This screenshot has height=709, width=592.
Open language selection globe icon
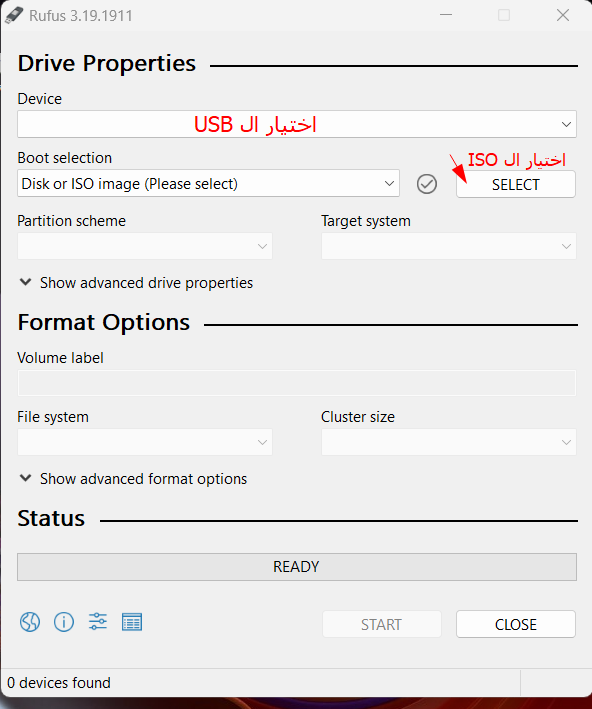click(x=30, y=622)
